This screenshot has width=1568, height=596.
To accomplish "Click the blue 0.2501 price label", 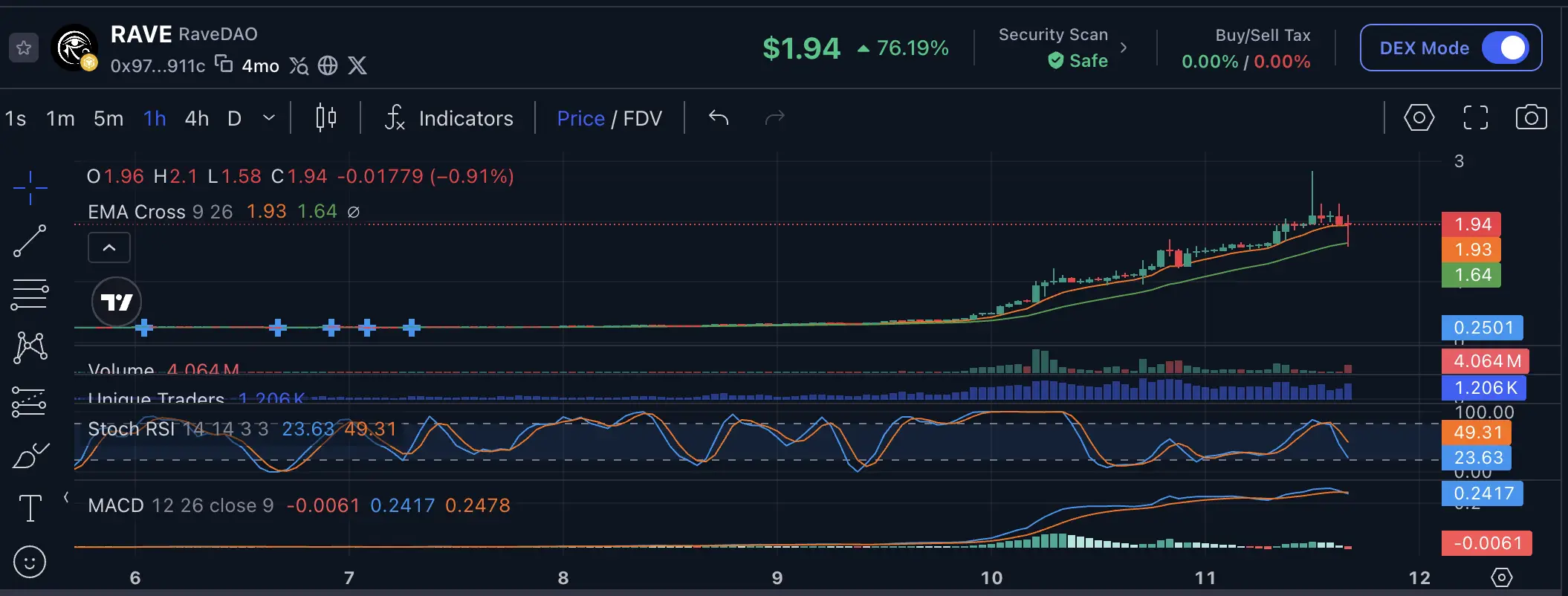I will click(x=1483, y=328).
